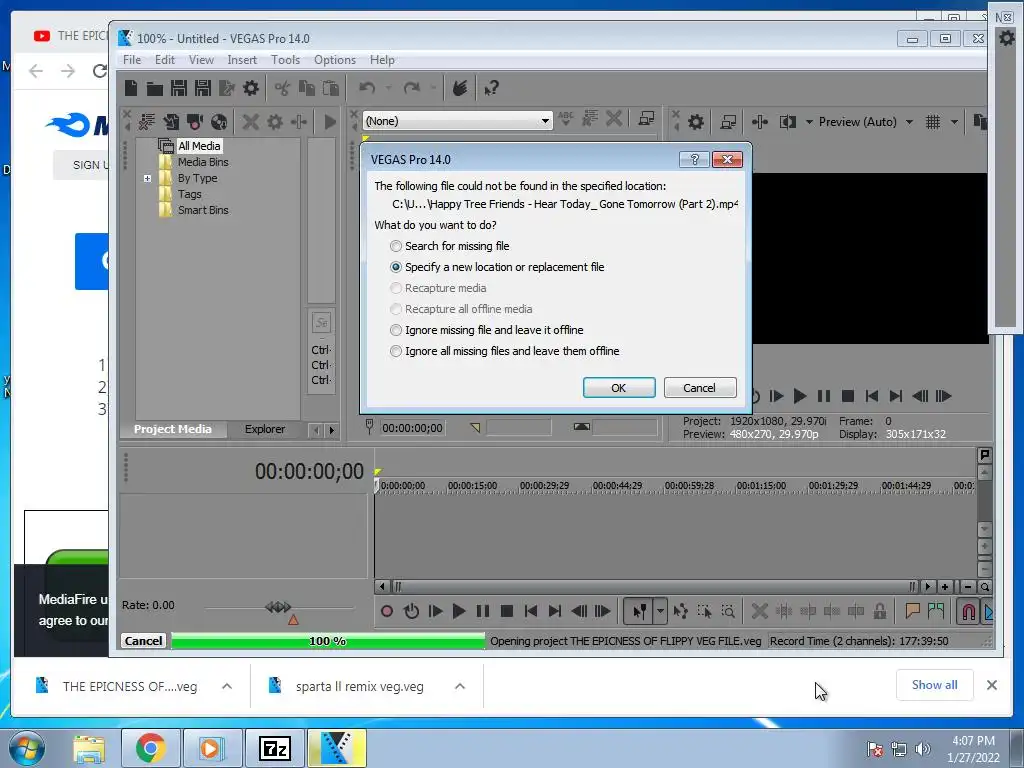Open the Insert menu
The width and height of the screenshot is (1024, 768).
point(242,59)
